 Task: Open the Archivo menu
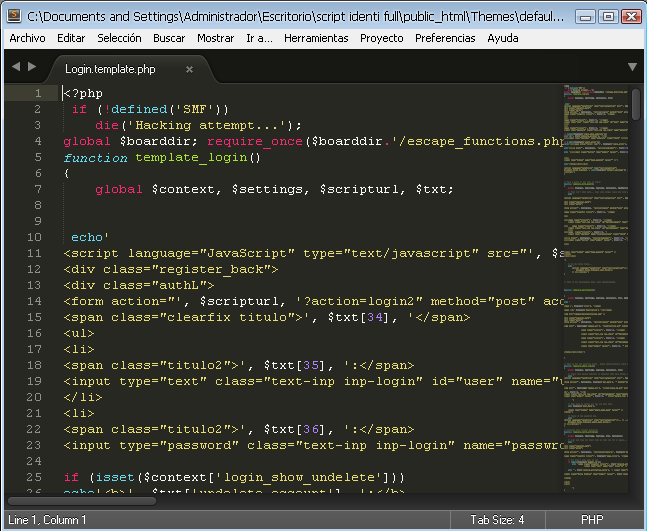coord(27,38)
